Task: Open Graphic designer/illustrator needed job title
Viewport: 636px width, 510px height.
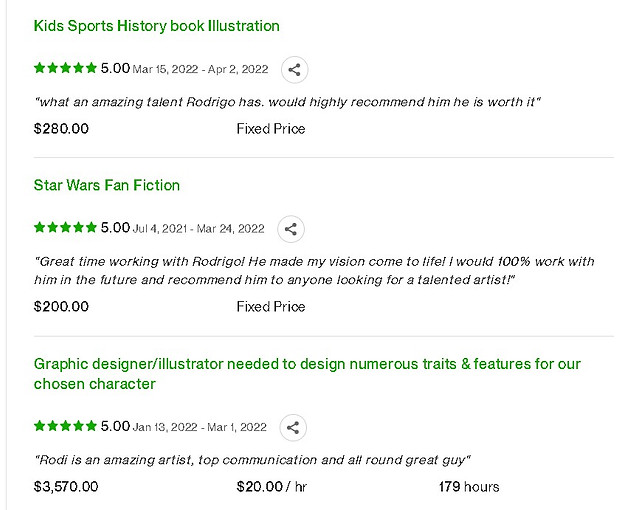Action: (307, 374)
